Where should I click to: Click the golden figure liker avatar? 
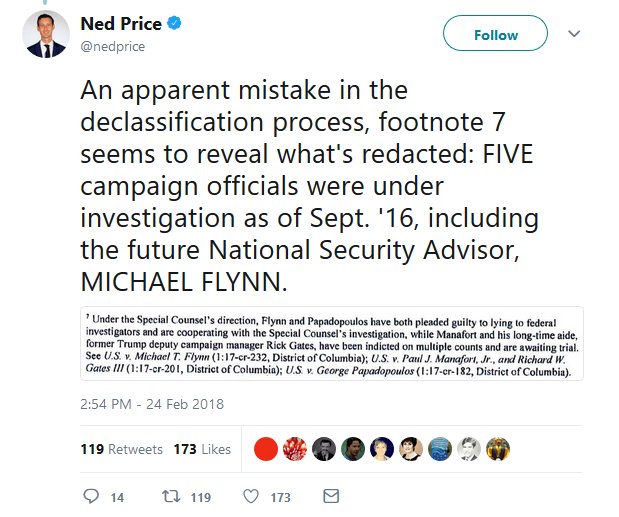(x=497, y=449)
